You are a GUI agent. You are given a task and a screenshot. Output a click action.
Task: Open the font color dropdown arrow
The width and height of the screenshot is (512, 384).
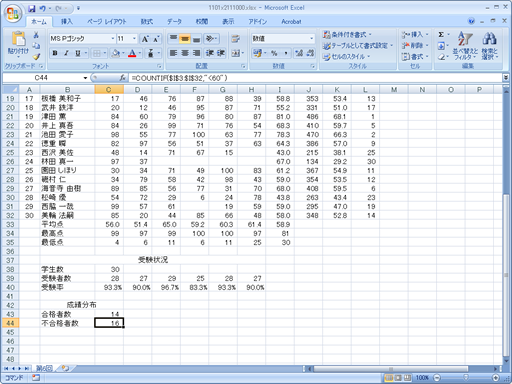click(140, 53)
